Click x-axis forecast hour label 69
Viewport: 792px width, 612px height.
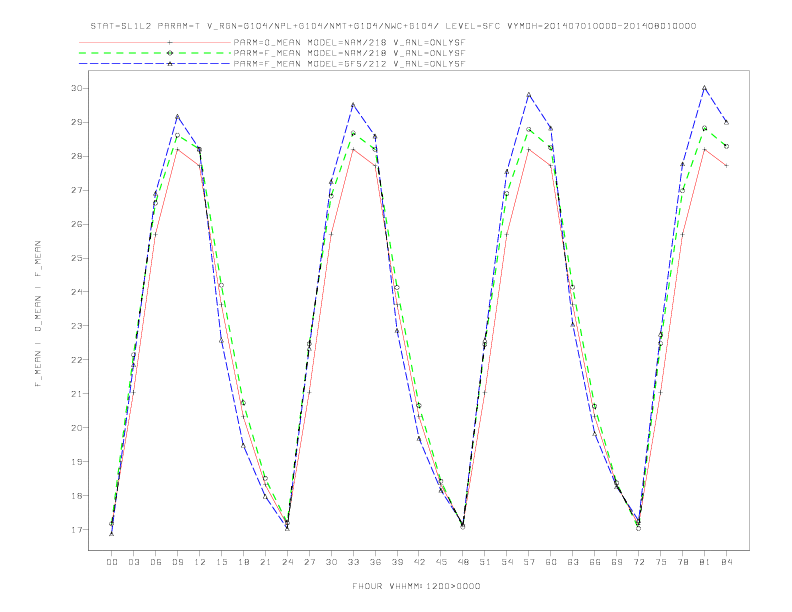pyautogui.click(x=617, y=562)
